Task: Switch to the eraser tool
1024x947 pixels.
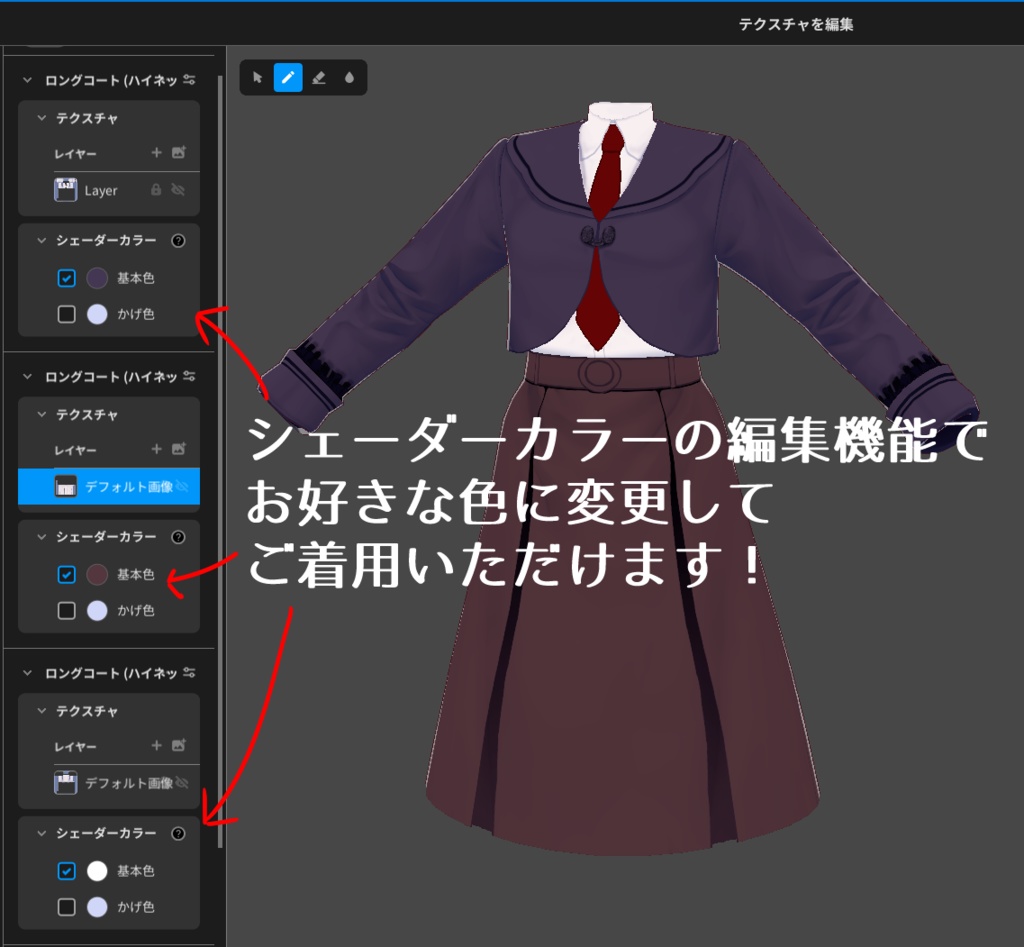Action: tap(319, 78)
